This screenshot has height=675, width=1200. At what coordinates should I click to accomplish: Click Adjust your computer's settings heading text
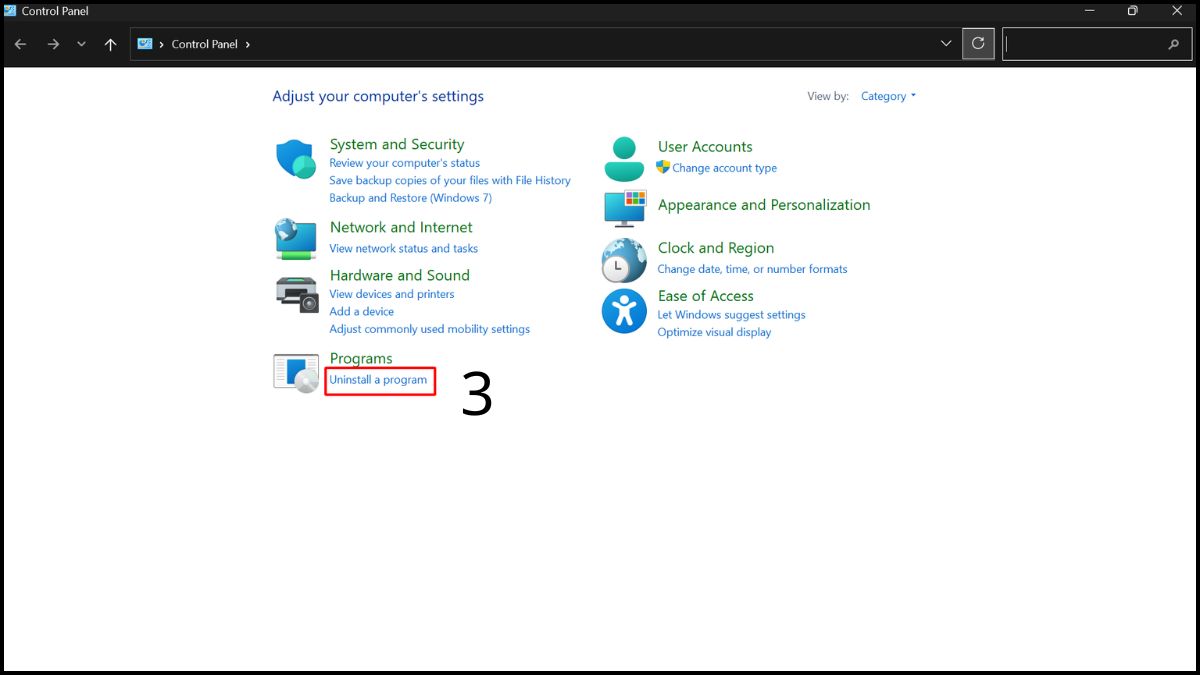378,97
